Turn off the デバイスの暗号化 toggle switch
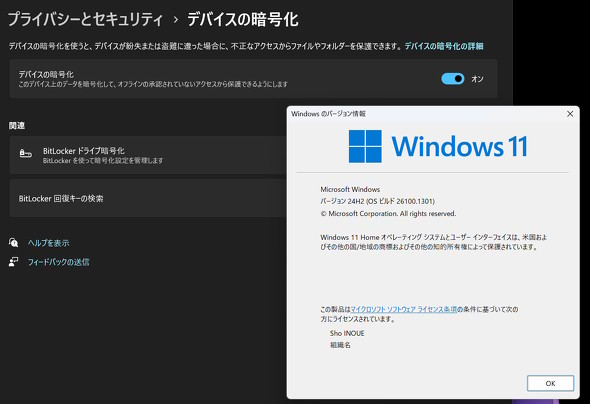 coord(453,79)
